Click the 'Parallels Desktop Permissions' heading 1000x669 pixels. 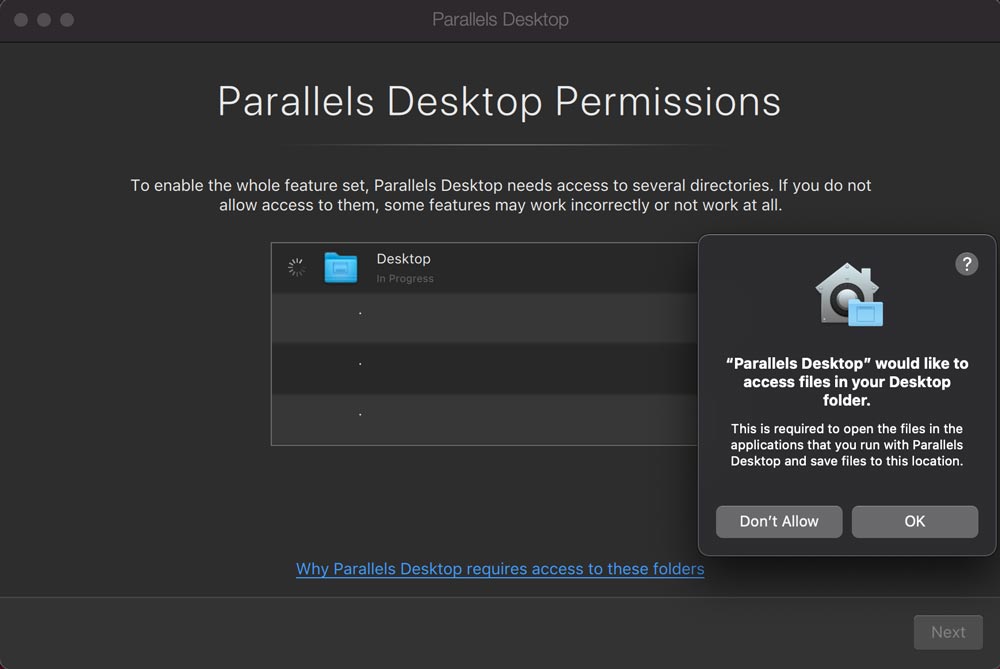pyautogui.click(x=499, y=100)
